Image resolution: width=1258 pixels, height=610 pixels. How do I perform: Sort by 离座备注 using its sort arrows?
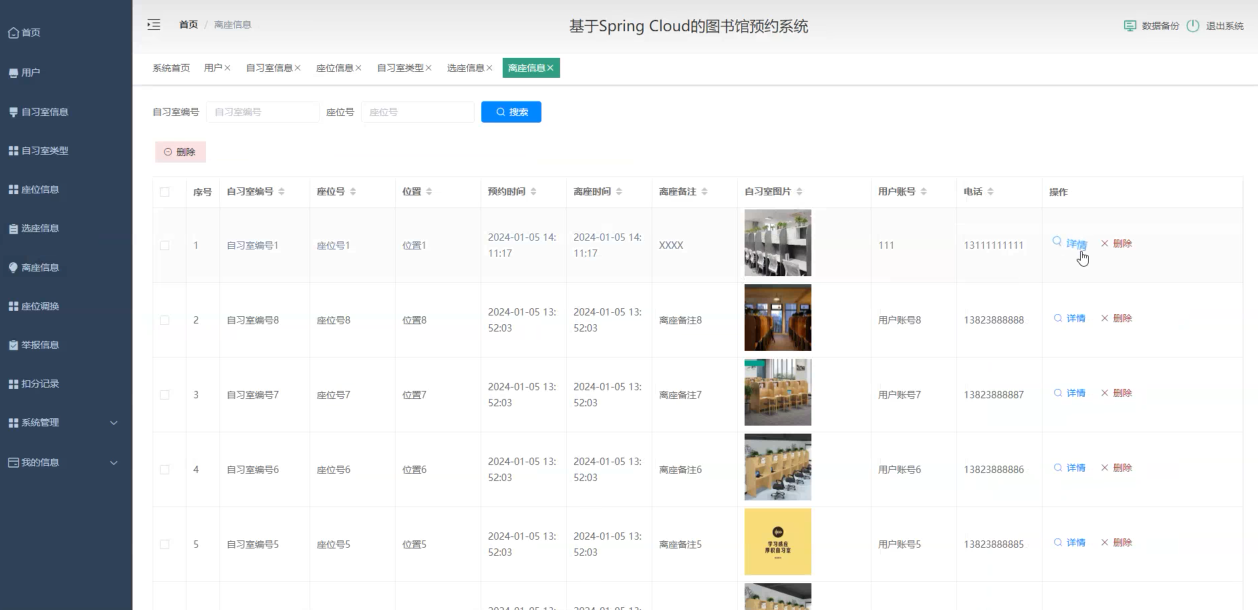click(705, 192)
